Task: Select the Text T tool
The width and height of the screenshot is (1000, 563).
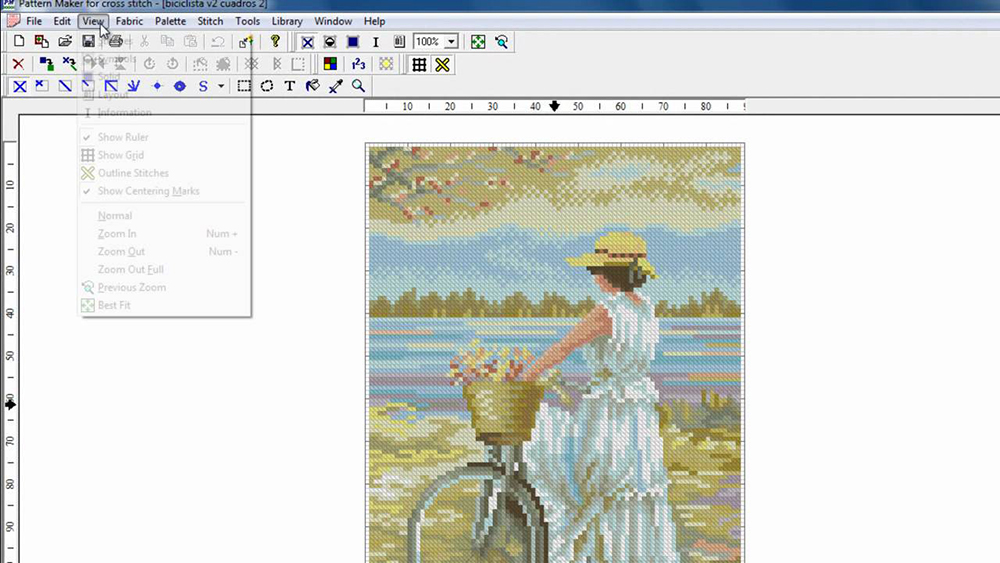Action: [x=290, y=86]
